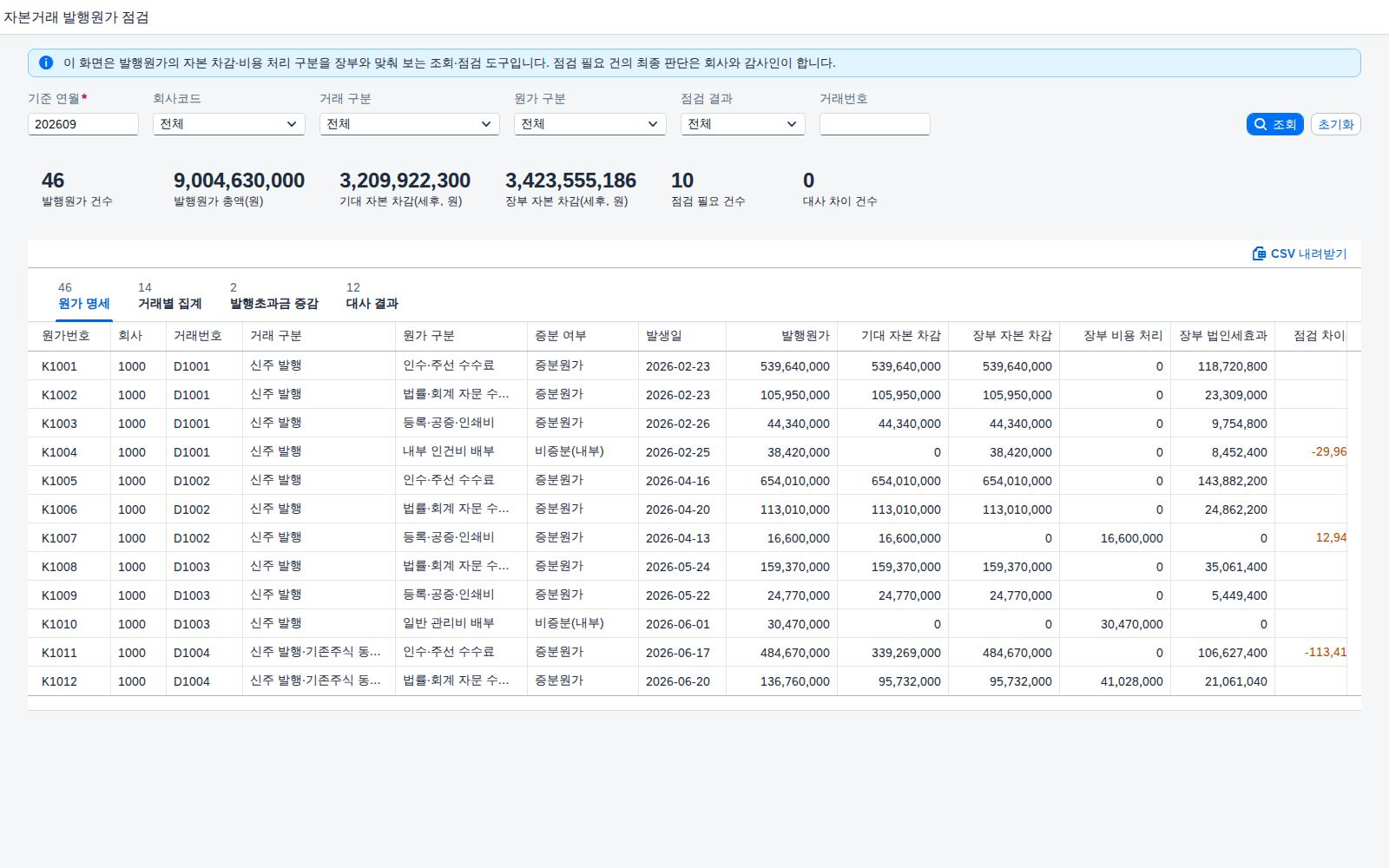Select the K1001 row cell
This screenshot has width=1389, height=868.
click(69, 366)
